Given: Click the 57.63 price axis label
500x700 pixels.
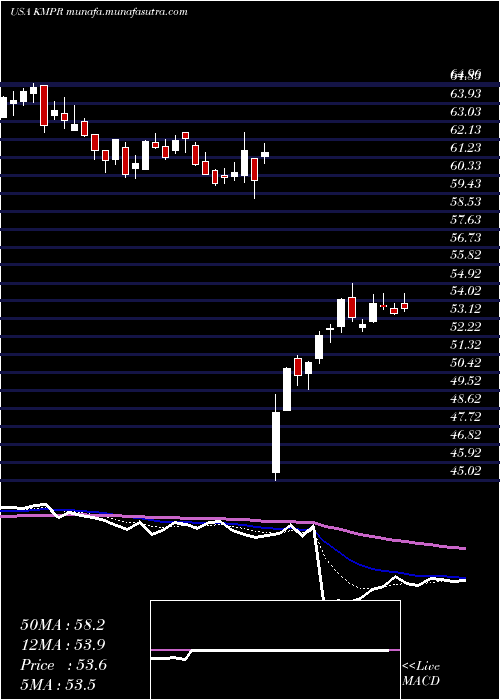Looking at the screenshot, I should (465, 219).
